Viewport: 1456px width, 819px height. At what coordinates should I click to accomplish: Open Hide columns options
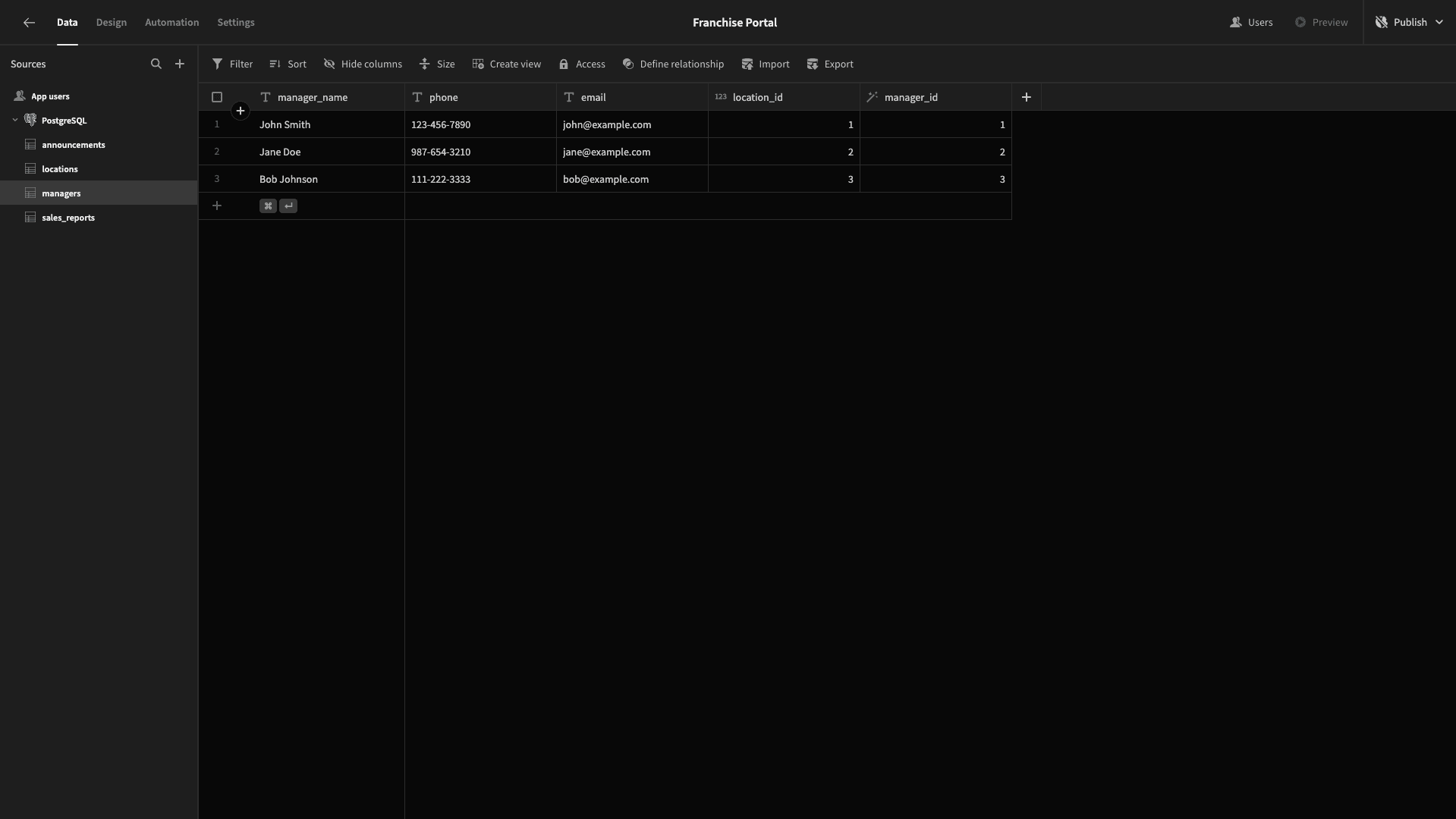(363, 64)
